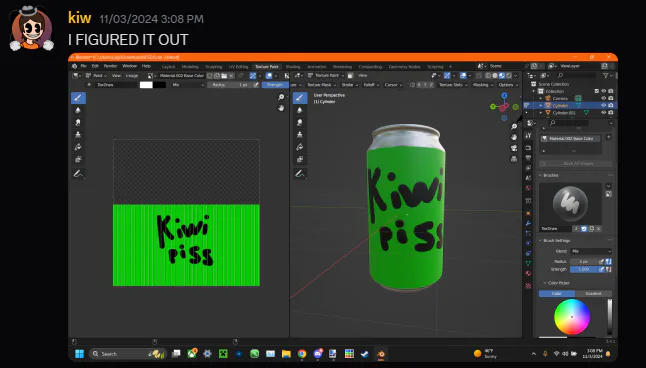Select the Mask tool in the 3D viewport toolbar

point(300,159)
